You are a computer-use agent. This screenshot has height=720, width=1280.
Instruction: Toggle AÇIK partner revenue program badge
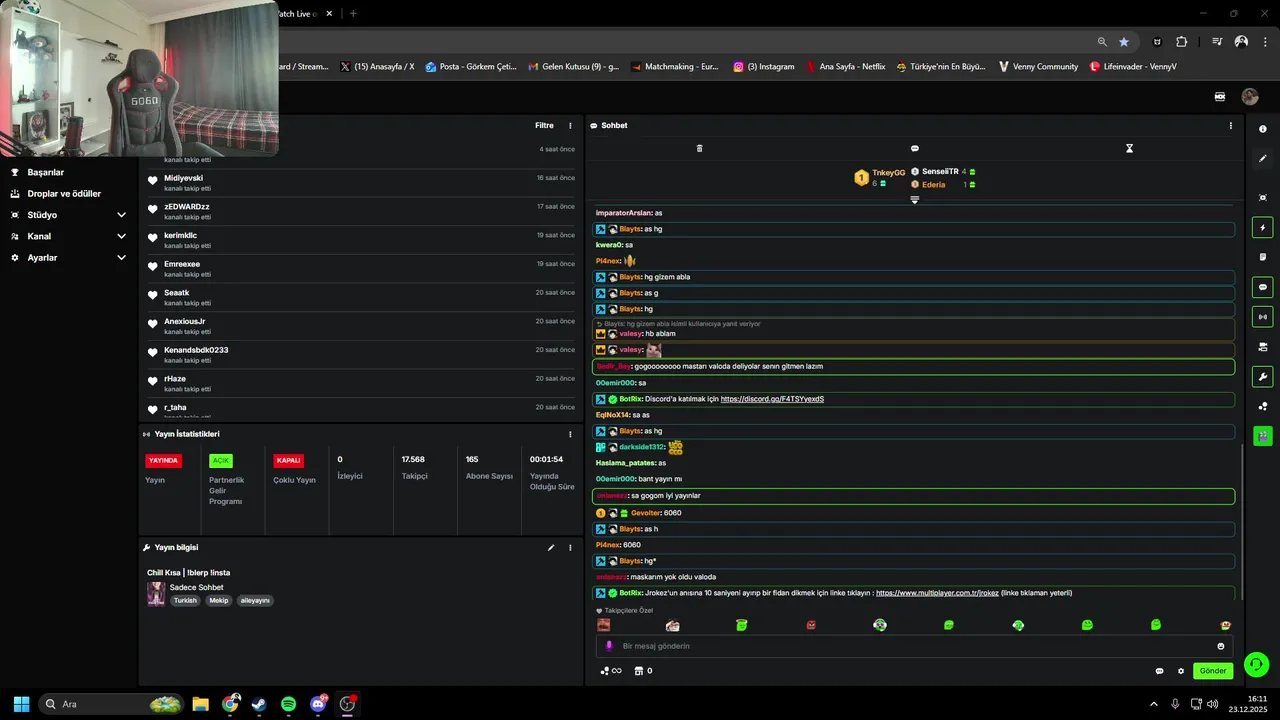pyautogui.click(x=221, y=461)
